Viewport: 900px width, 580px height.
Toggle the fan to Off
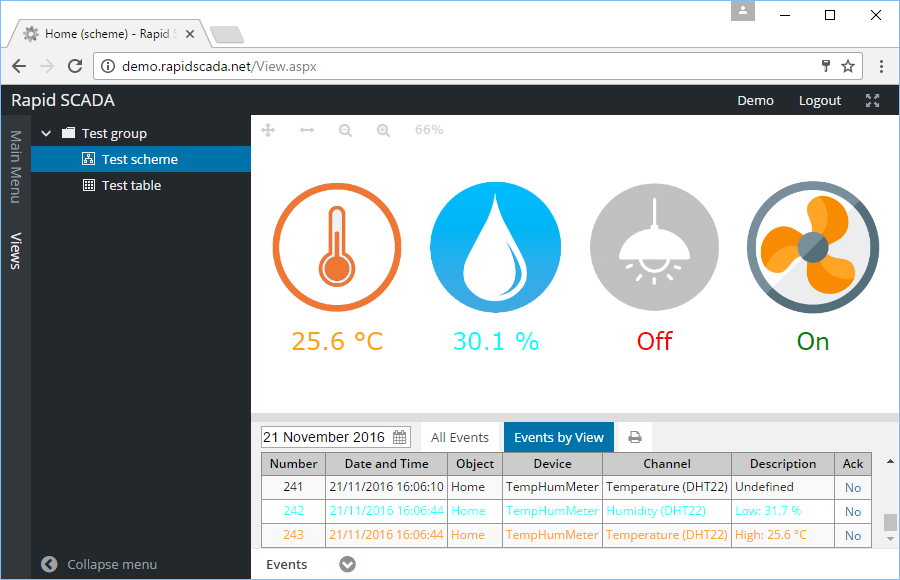pos(812,247)
